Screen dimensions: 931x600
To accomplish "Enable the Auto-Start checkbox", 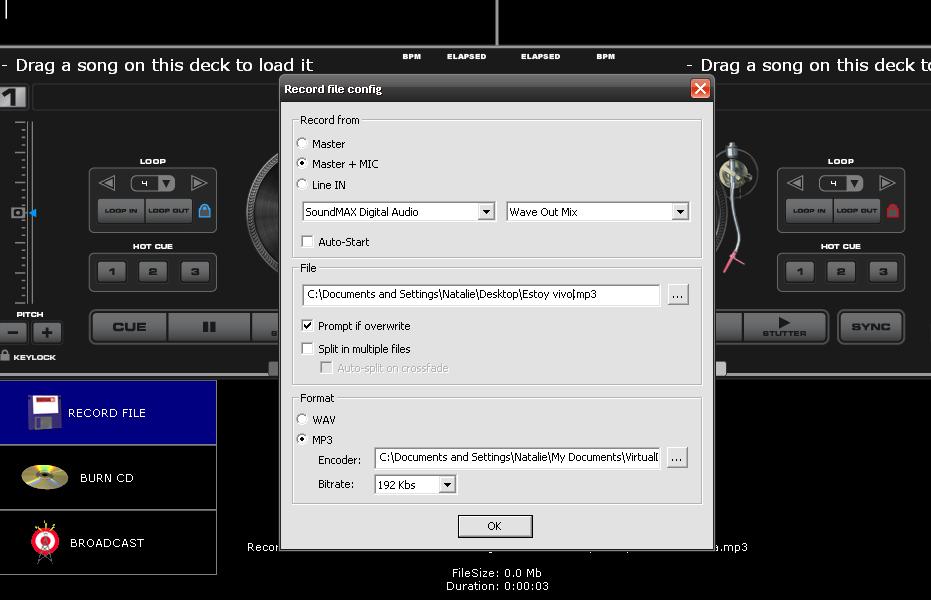I will pyautogui.click(x=307, y=242).
